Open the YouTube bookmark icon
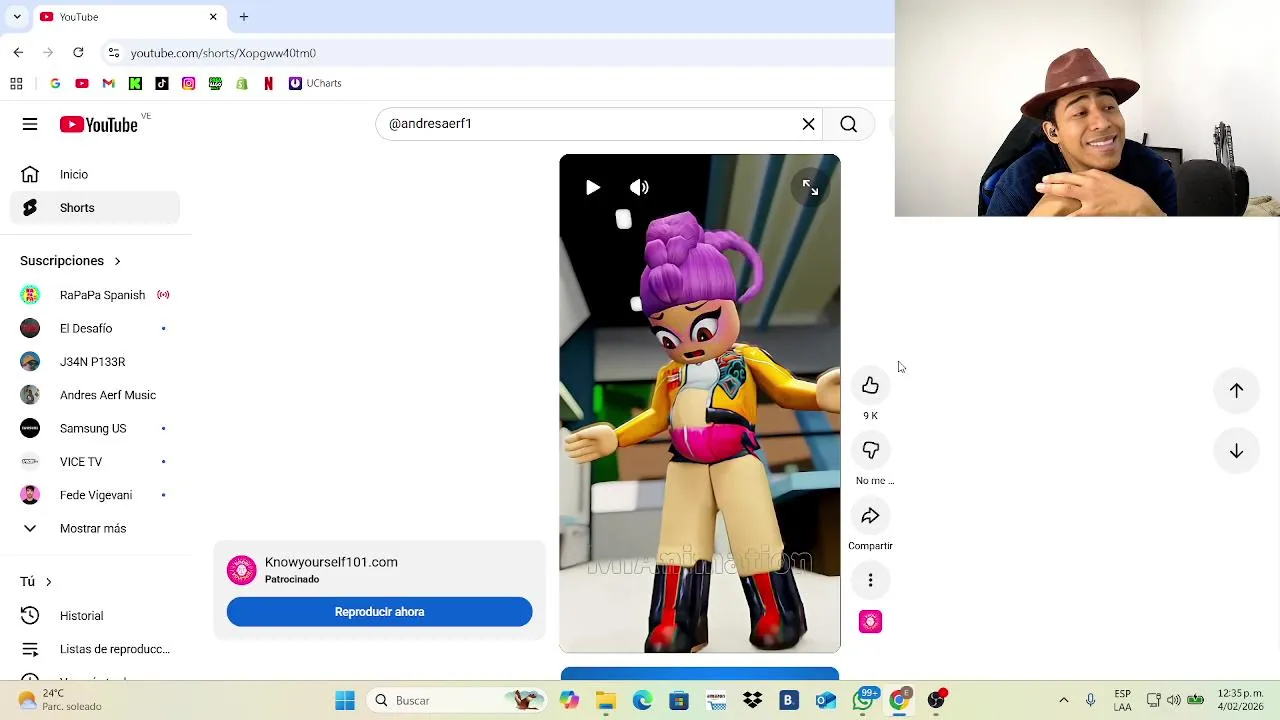 click(82, 83)
